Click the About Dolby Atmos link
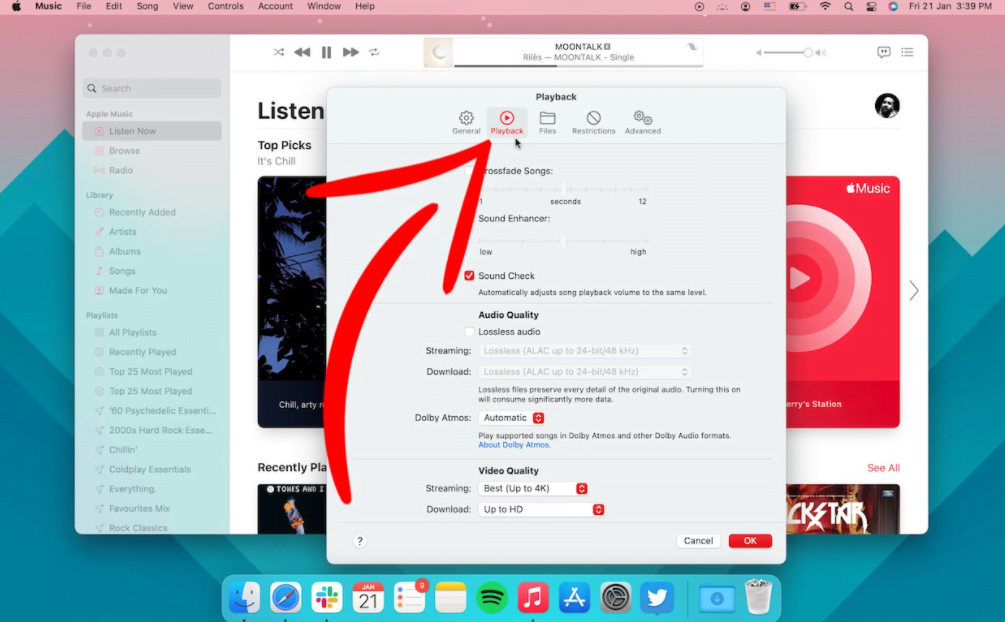Screen dimensions: 1005x622 (514, 444)
